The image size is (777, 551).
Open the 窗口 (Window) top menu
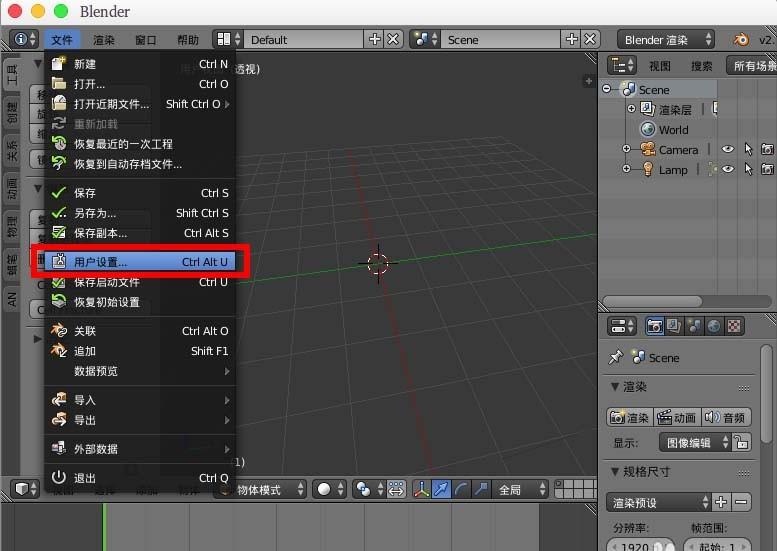(x=146, y=40)
